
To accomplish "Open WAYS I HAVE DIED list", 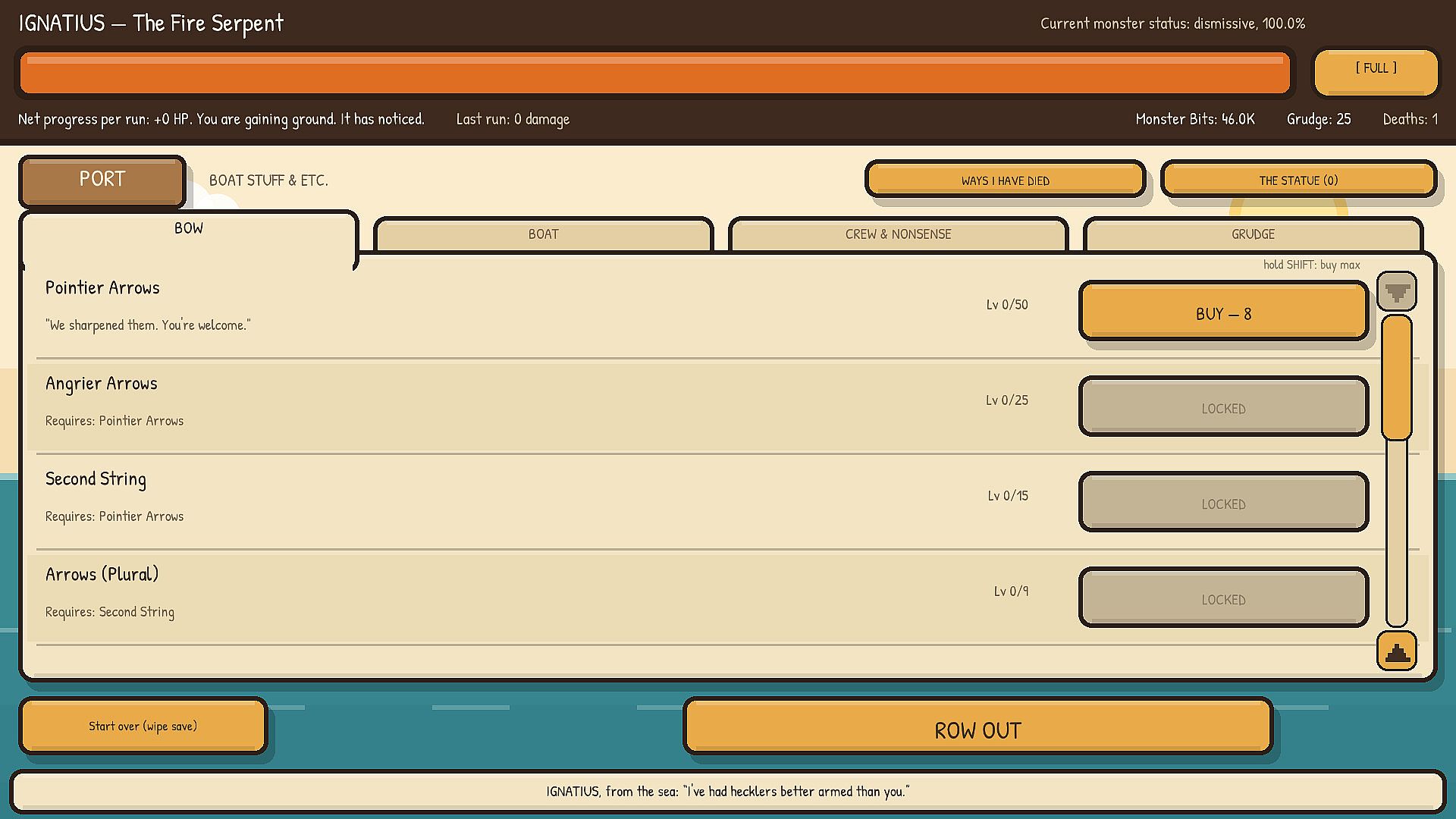I will point(1005,179).
